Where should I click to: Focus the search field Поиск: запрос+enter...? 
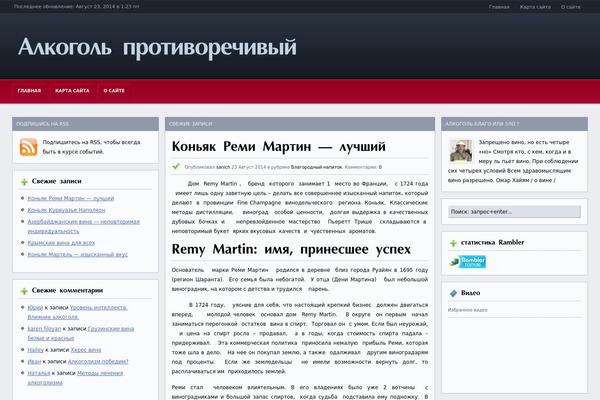pyautogui.click(x=514, y=212)
